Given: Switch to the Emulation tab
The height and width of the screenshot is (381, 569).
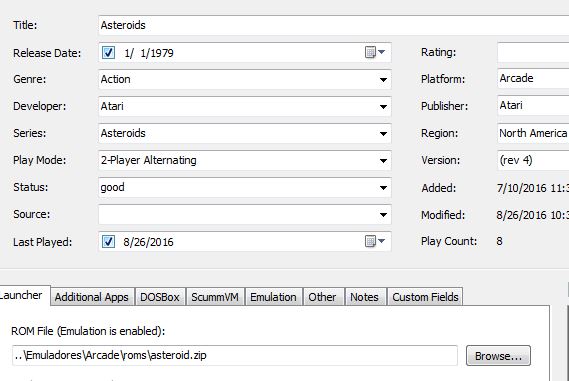Looking at the screenshot, I should (x=274, y=297).
